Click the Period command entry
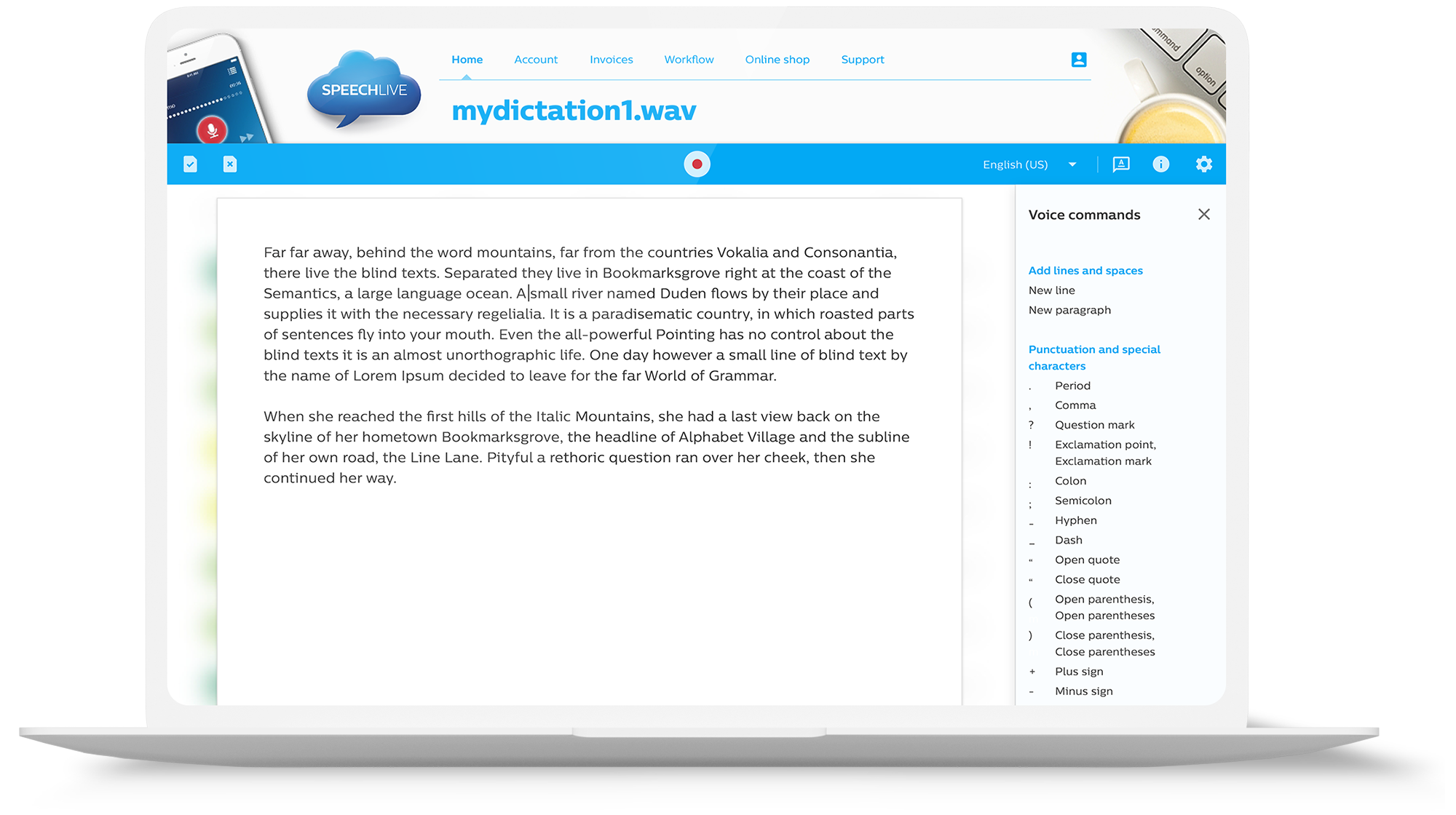This screenshot has width=1456, height=815. point(1072,386)
